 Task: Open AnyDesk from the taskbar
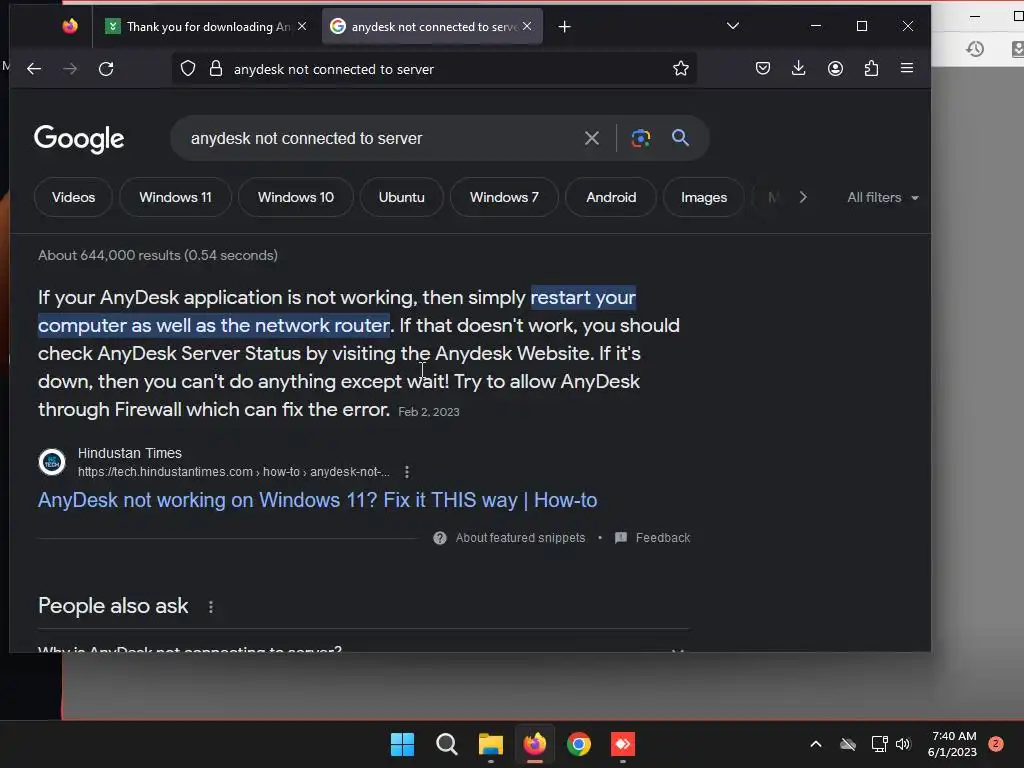[622, 744]
